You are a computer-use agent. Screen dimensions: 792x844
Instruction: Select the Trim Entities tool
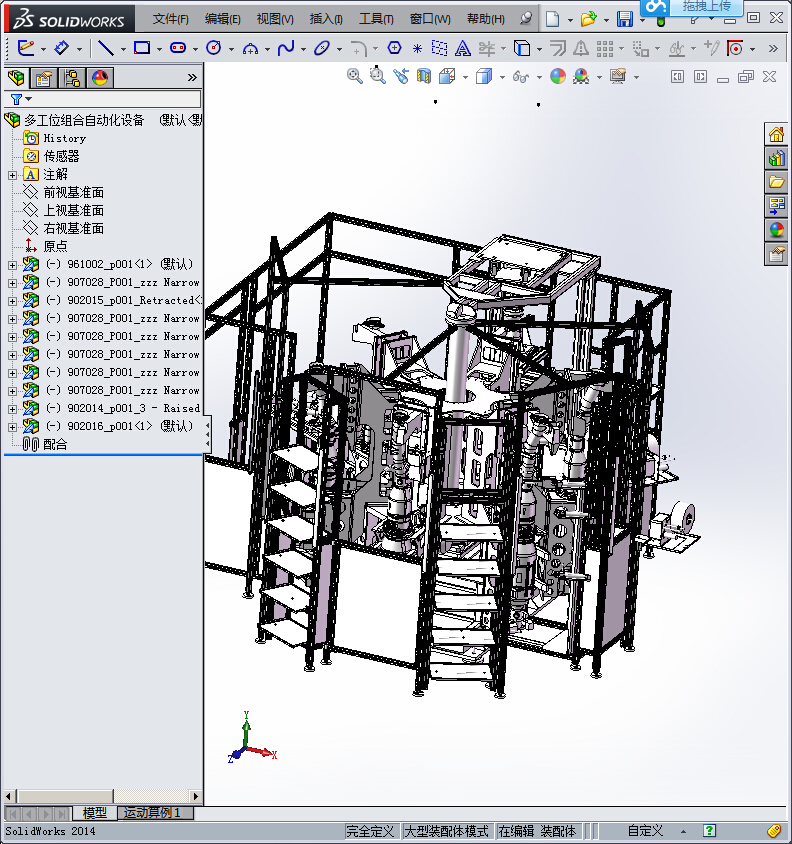pyautogui.click(x=487, y=48)
